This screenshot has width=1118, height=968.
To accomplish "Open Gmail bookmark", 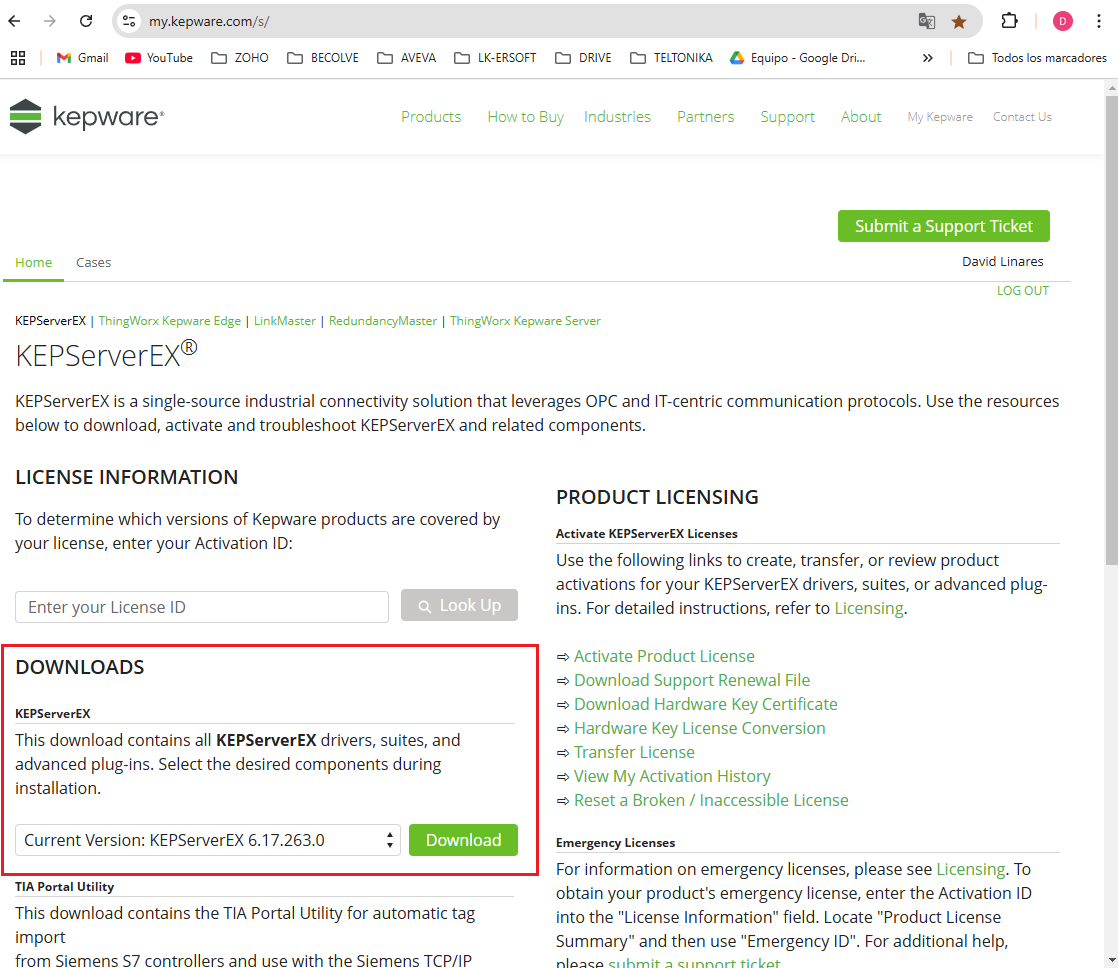I will tap(83, 58).
